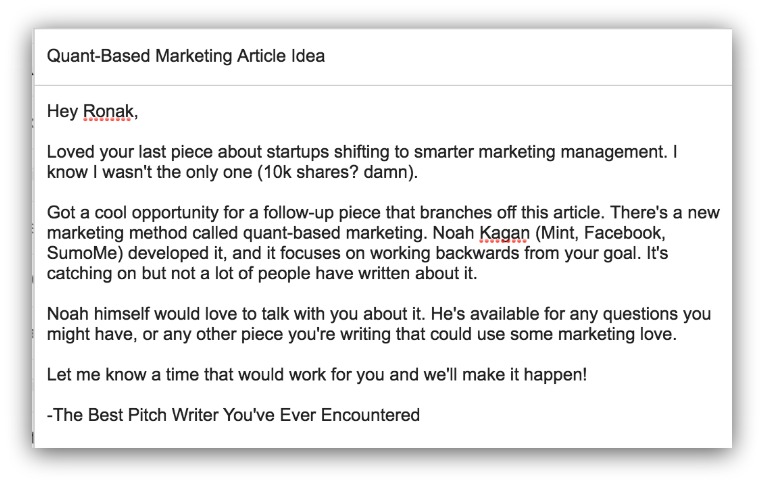764x484 pixels.
Task: Click on '(10k shares? damn)' text
Action: click(337, 172)
